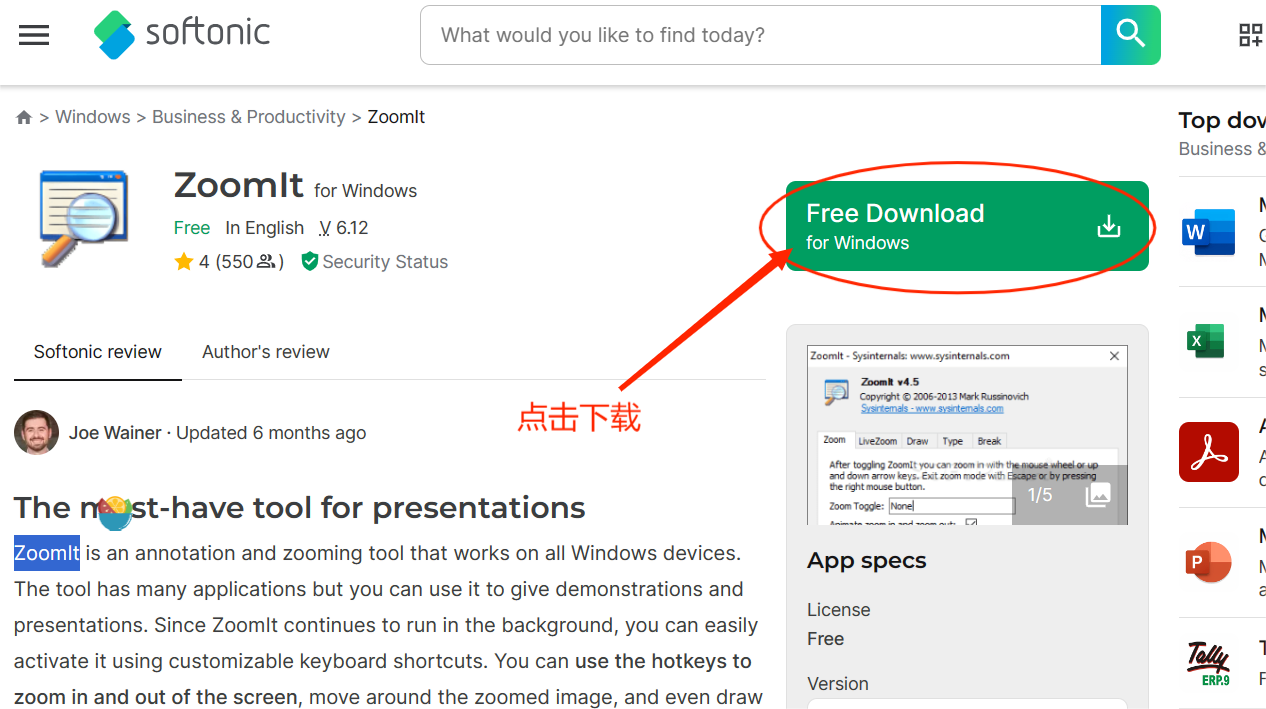Click the version 6.12 label

[344, 228]
